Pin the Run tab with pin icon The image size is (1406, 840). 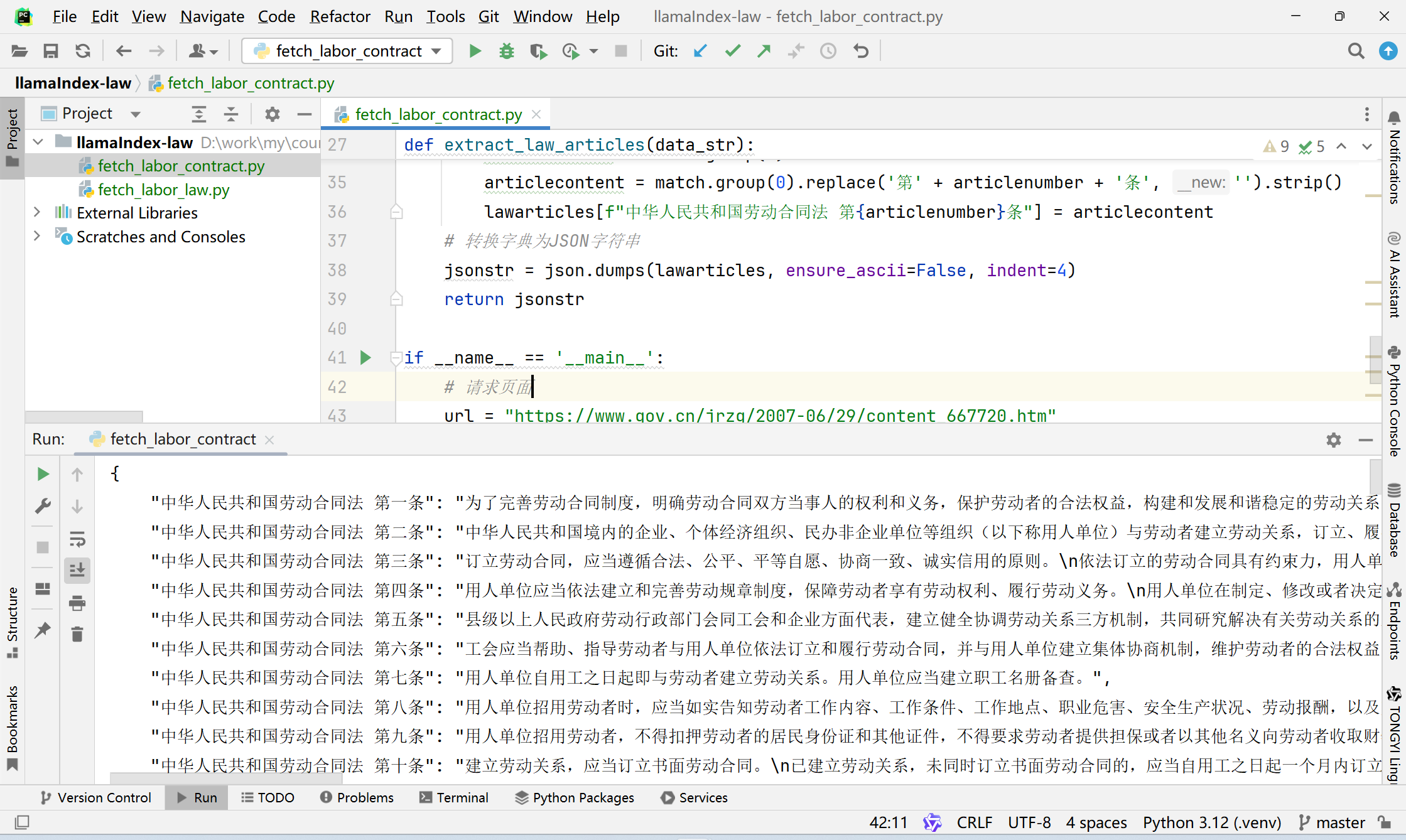click(x=43, y=630)
